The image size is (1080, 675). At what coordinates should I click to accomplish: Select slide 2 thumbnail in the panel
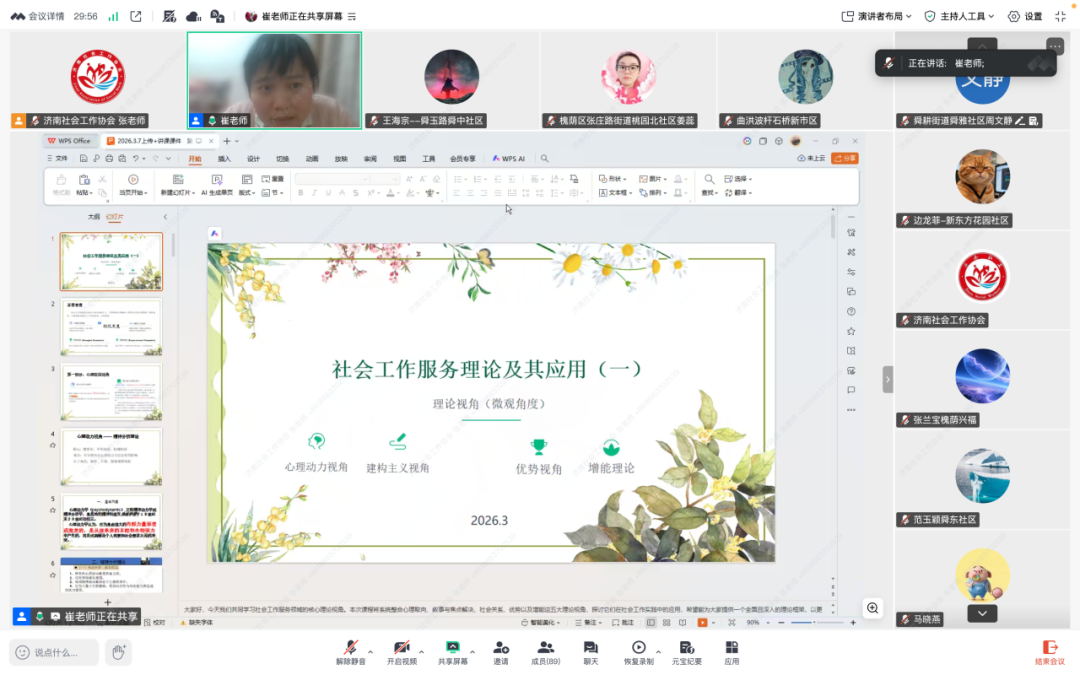(x=111, y=327)
